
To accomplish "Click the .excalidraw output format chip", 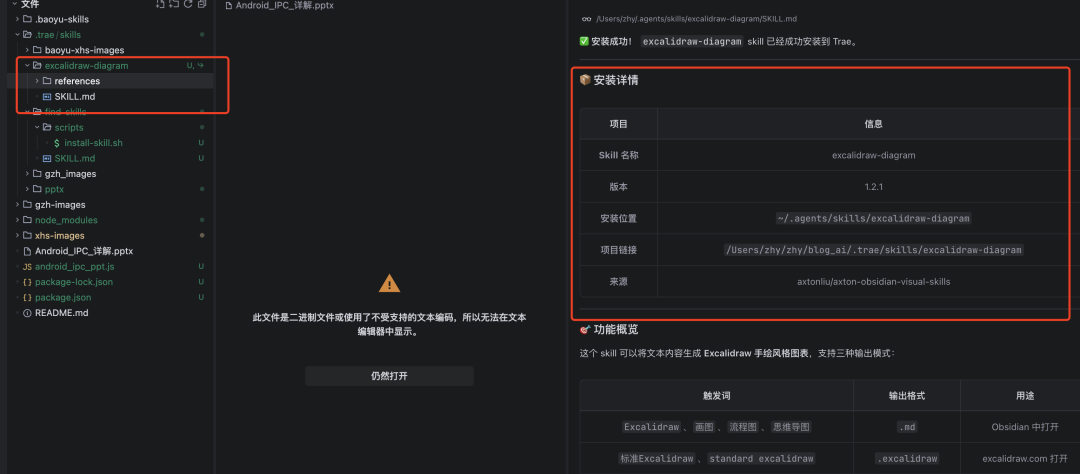I will click(906, 458).
